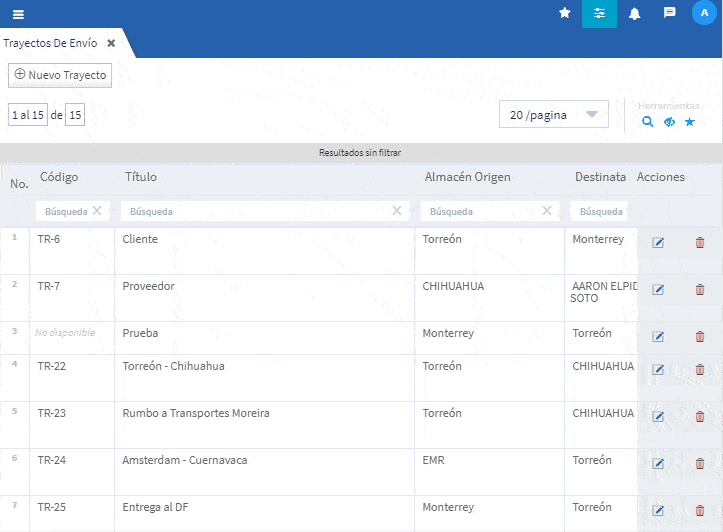The height and width of the screenshot is (532, 723).
Task: Clear the Título search filter
Action: click(397, 211)
